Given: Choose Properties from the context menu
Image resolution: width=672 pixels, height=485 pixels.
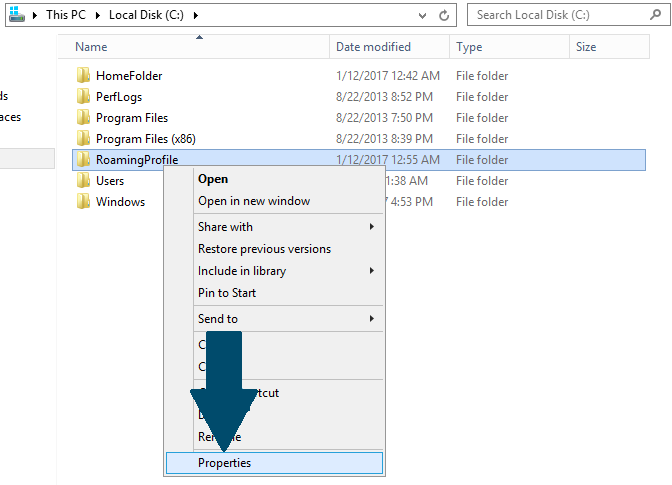Looking at the screenshot, I should tap(225, 463).
